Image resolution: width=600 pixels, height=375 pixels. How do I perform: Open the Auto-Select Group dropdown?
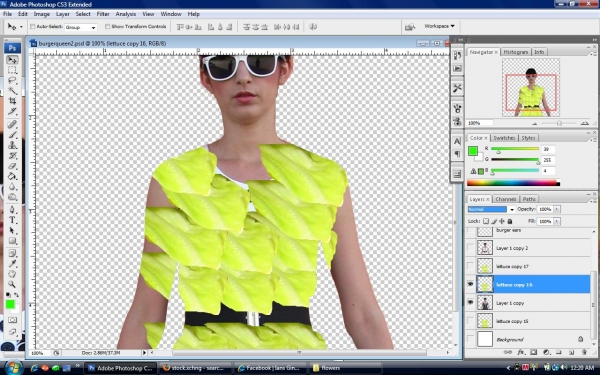[x=80, y=27]
